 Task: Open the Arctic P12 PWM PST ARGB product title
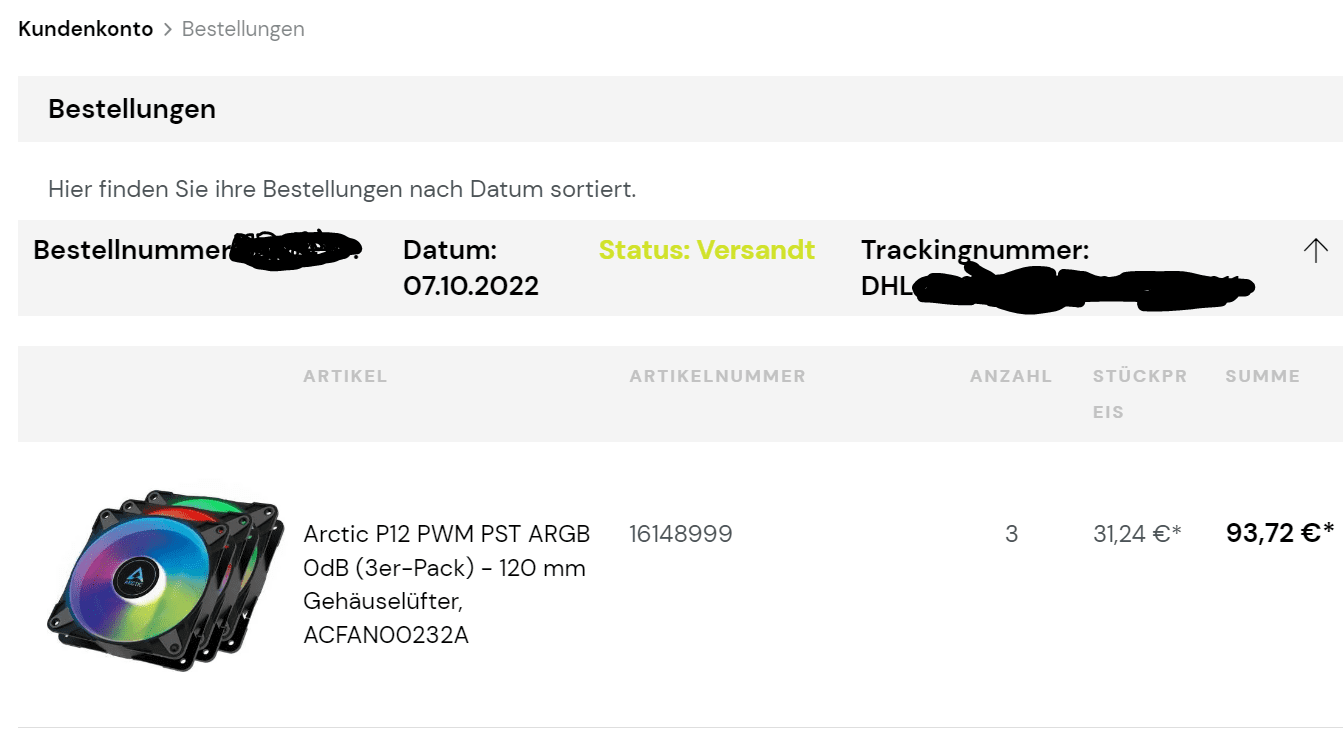447,584
